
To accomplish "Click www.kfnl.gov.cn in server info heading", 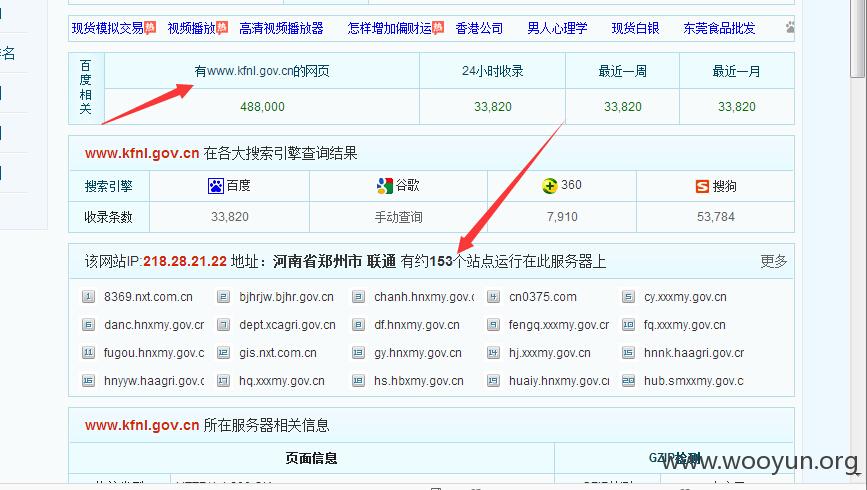I will 142,425.
